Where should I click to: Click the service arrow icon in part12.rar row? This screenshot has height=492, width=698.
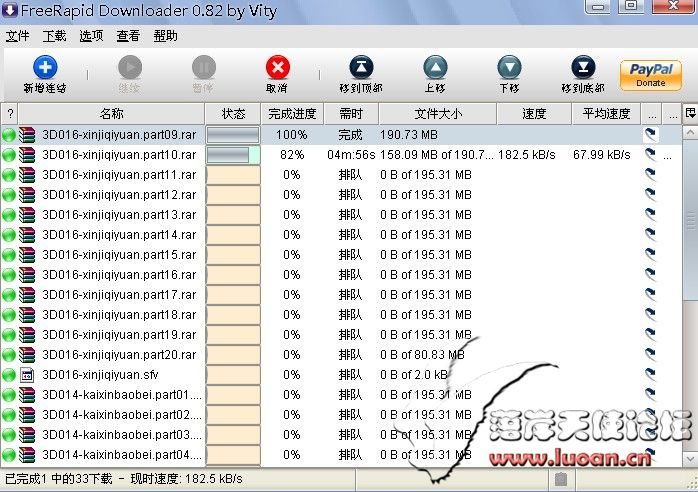click(x=650, y=195)
